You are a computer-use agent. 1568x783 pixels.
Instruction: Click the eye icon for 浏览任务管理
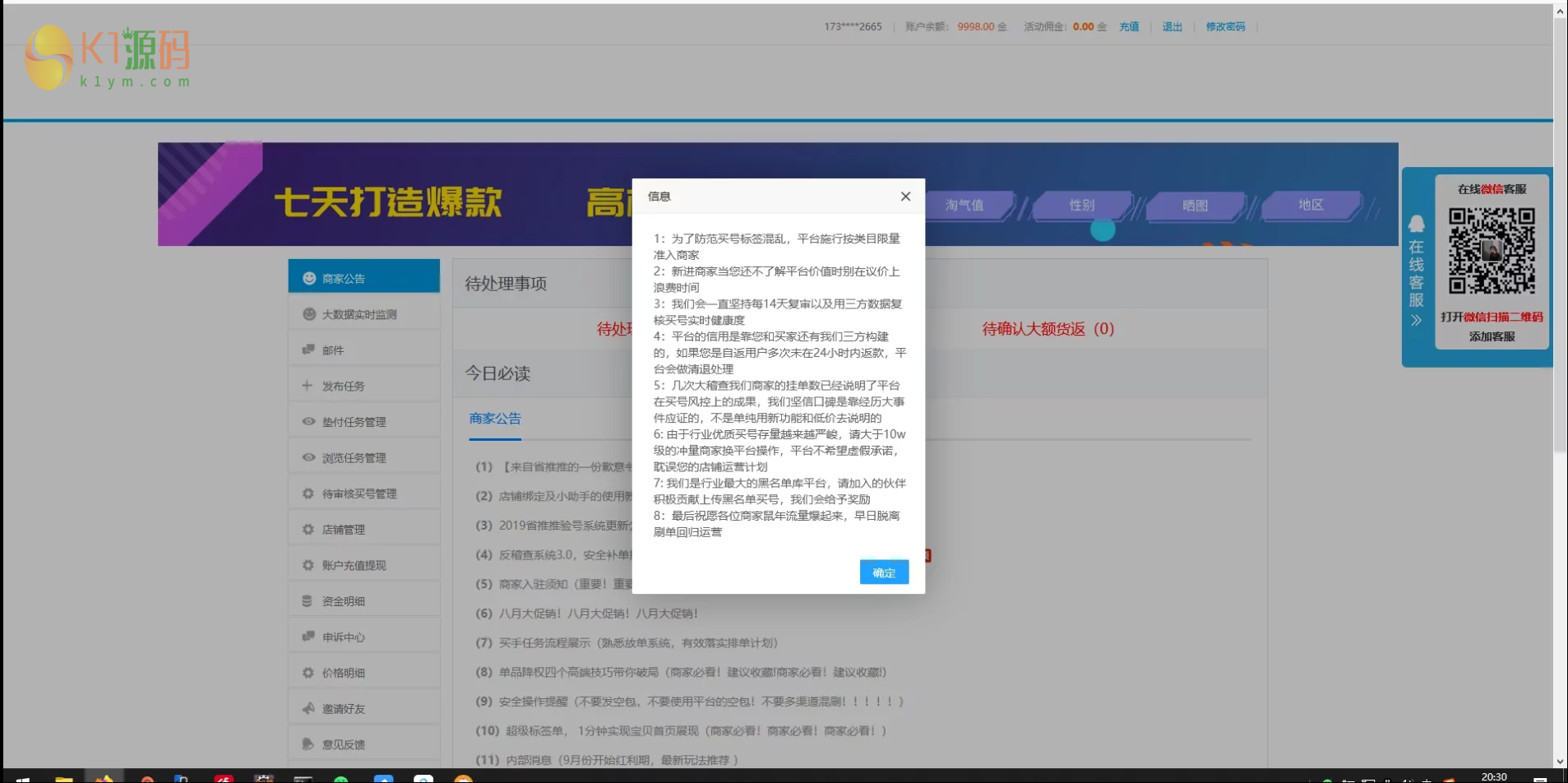[x=308, y=456]
